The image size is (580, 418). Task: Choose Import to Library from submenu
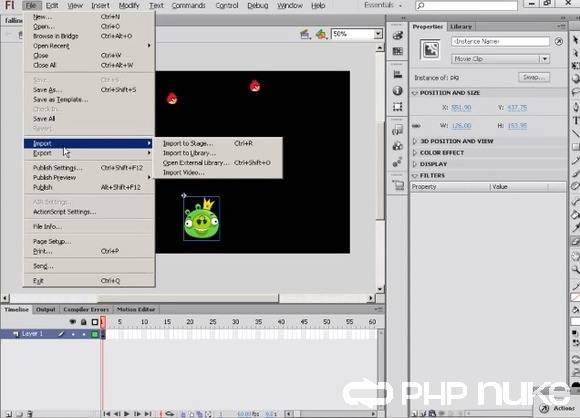(218, 153)
